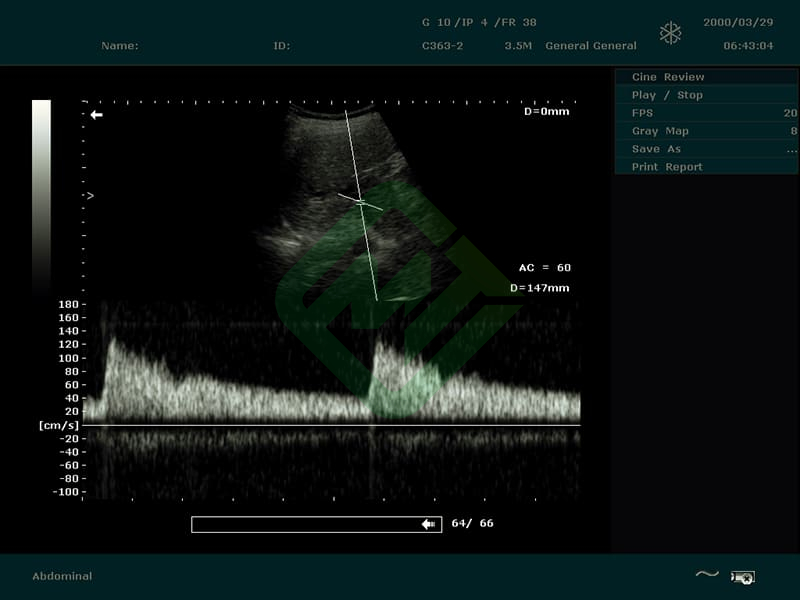Click the -100 velocity scale value
800x600 pixels.
click(x=66, y=492)
